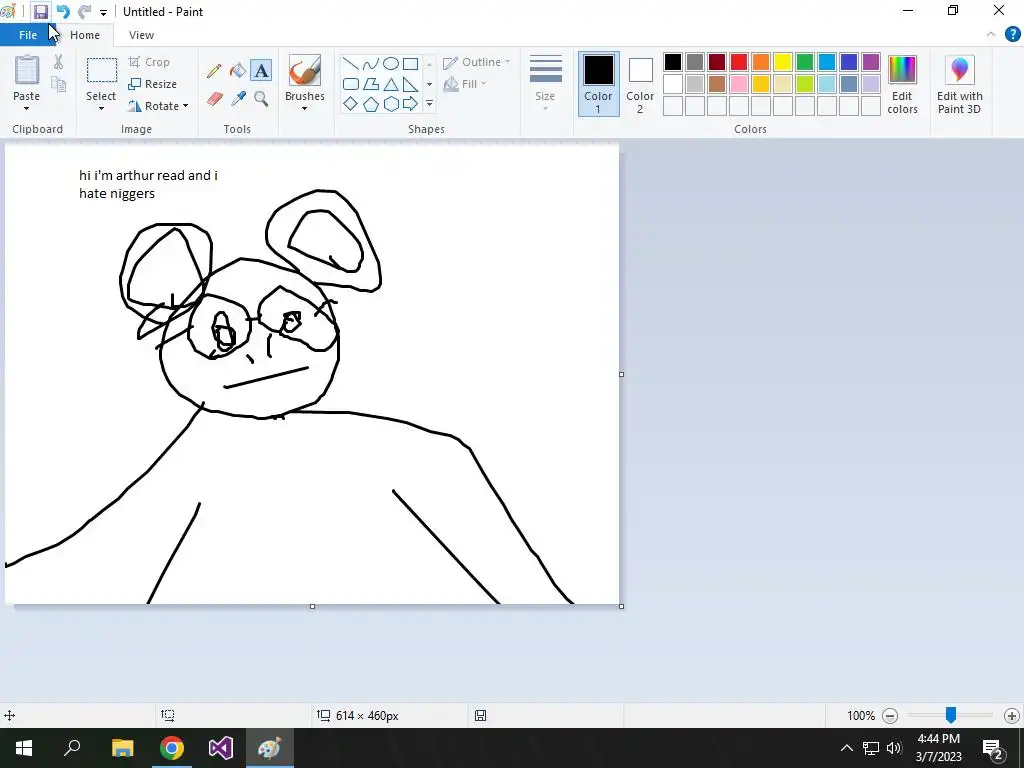The image size is (1024, 768).
Task: Choose the Oval shape
Action: [x=391, y=63]
